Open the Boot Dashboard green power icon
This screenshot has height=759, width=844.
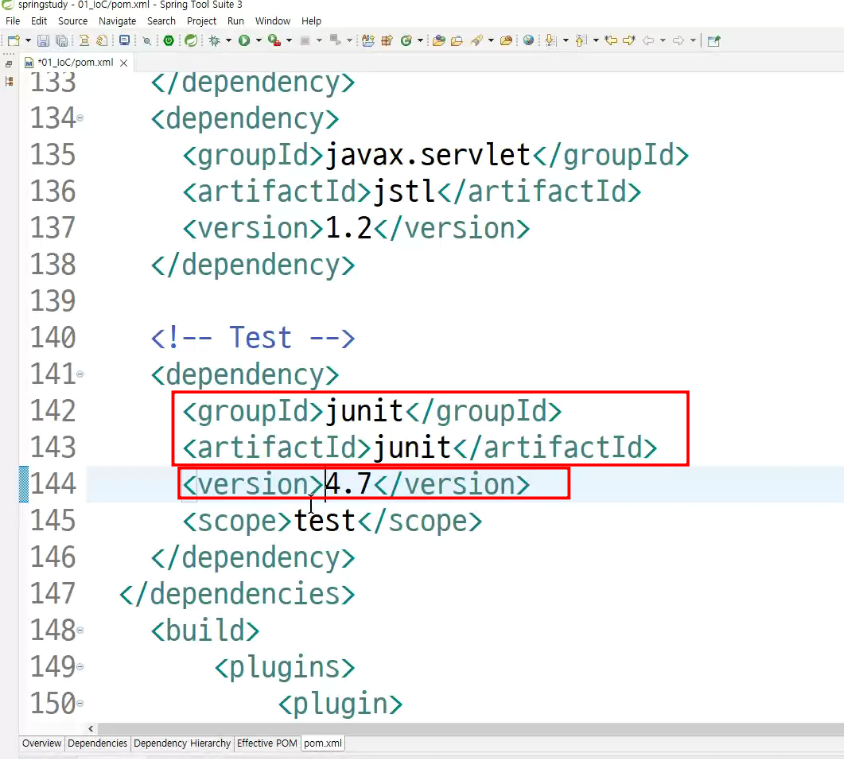pos(168,40)
